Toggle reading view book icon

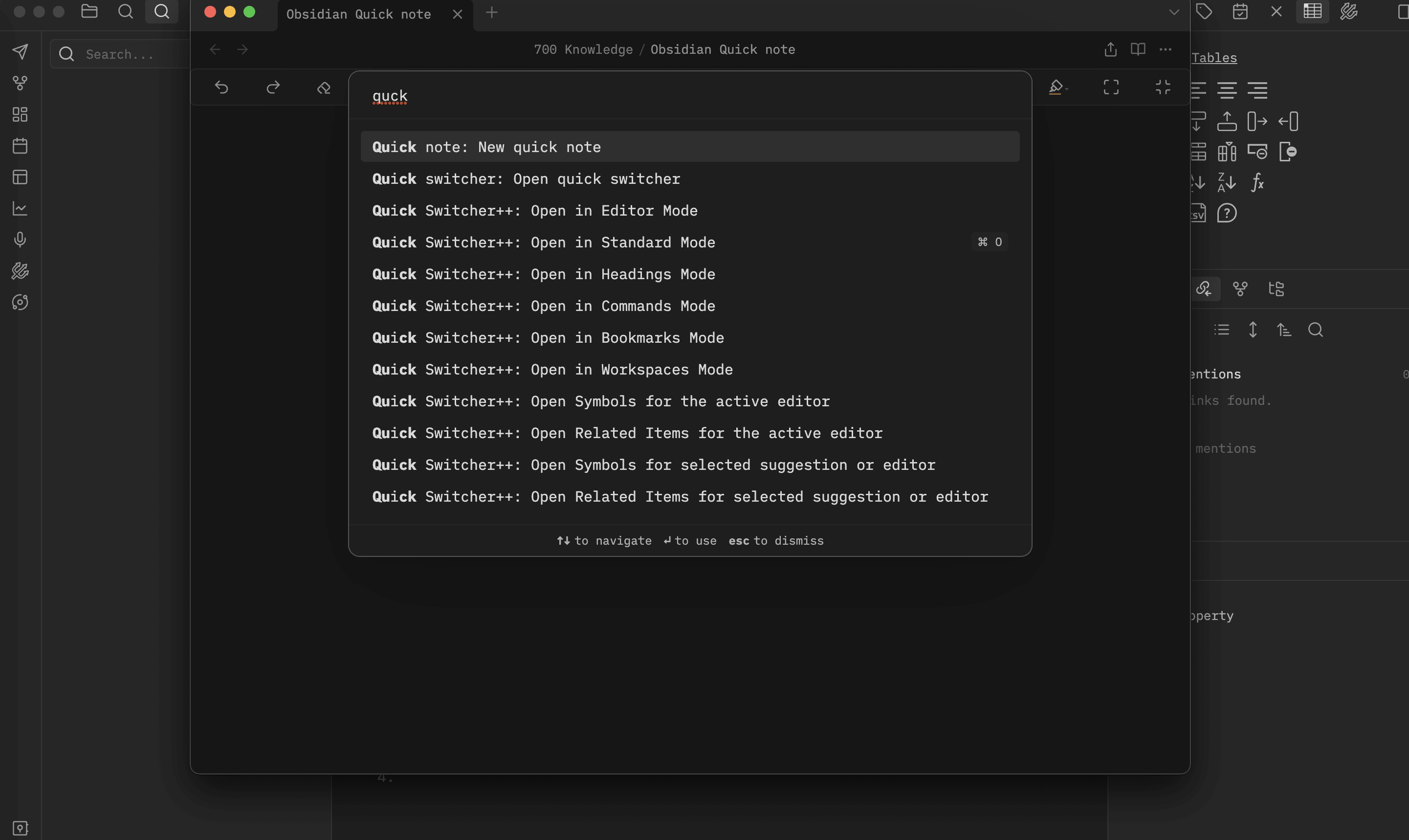[x=1138, y=49]
